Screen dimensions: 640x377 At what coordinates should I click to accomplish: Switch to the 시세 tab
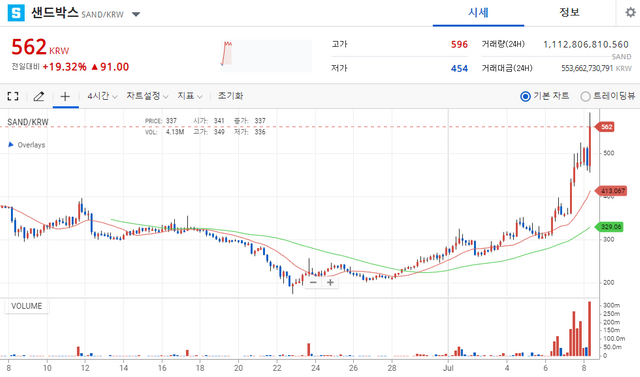pyautogui.click(x=478, y=13)
